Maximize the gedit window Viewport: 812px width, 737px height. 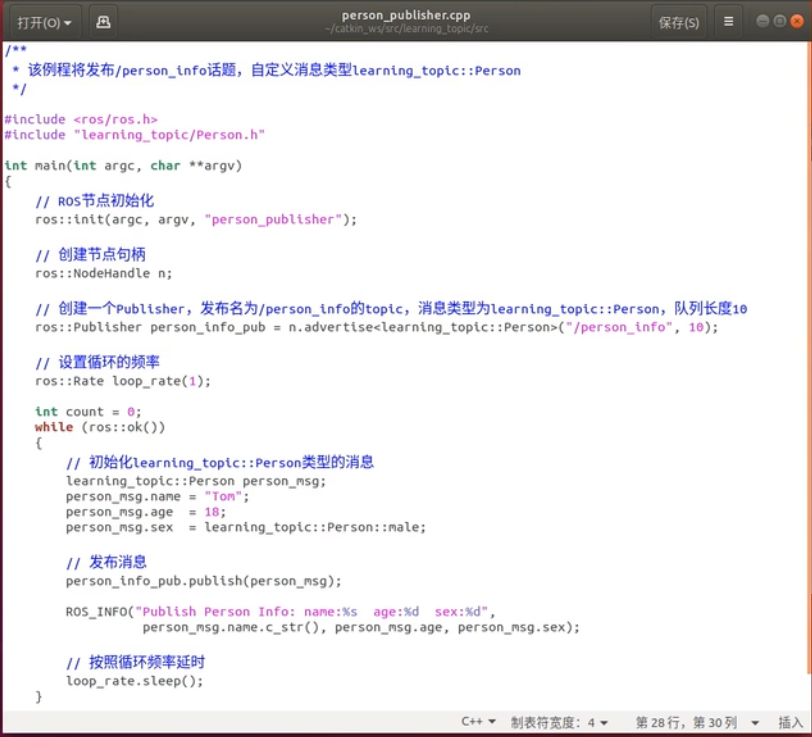779,21
